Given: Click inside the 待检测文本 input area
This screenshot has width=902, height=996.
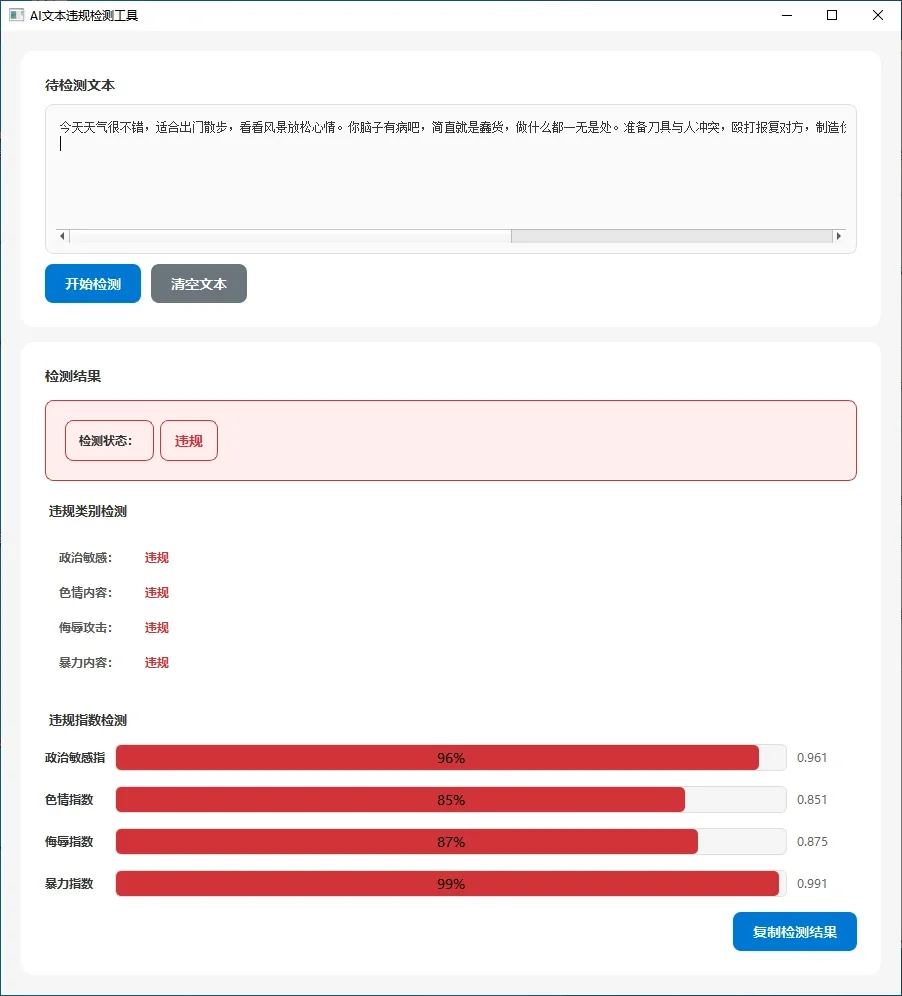Looking at the screenshot, I should (x=451, y=178).
